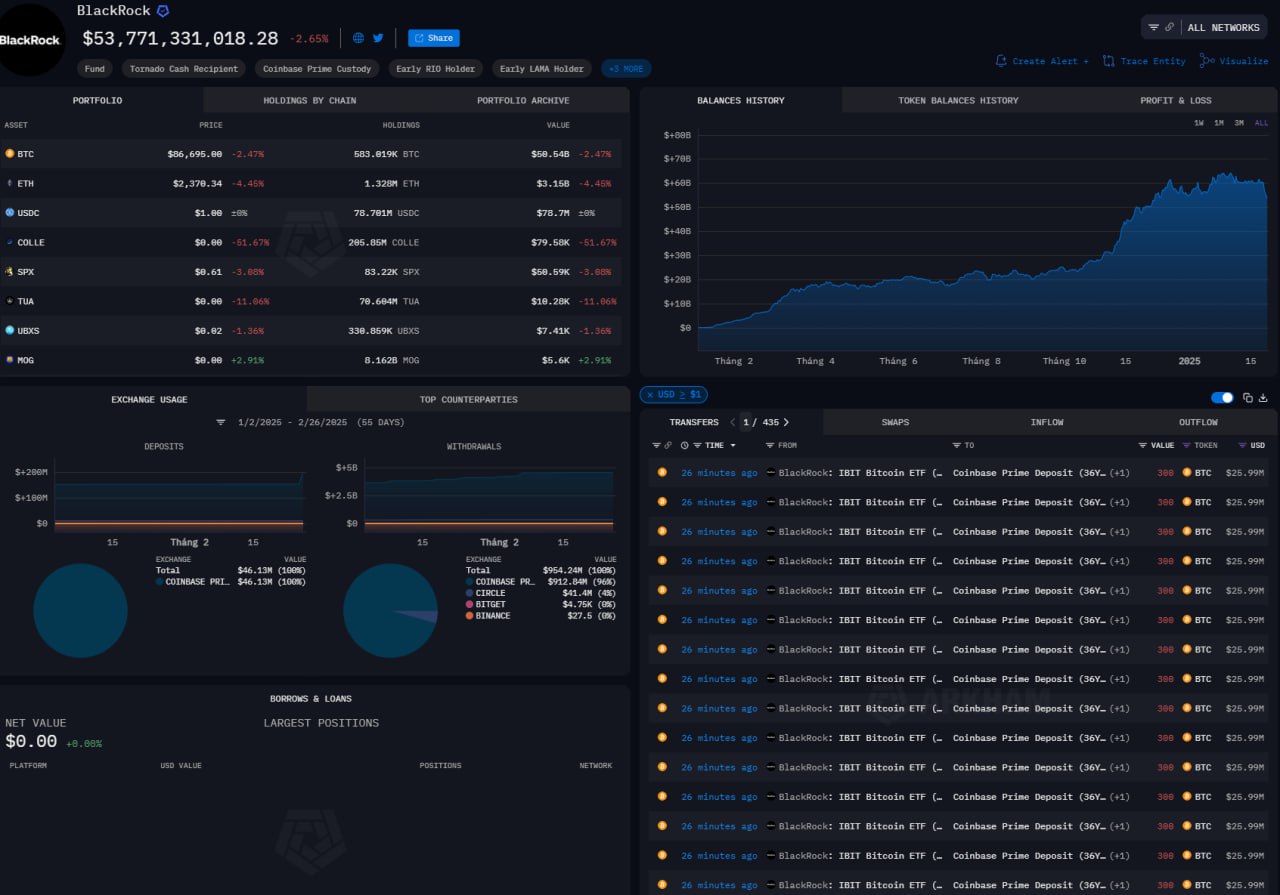This screenshot has width=1280, height=895.
Task: Click the USDC icon in portfolio
Action: pos(10,212)
